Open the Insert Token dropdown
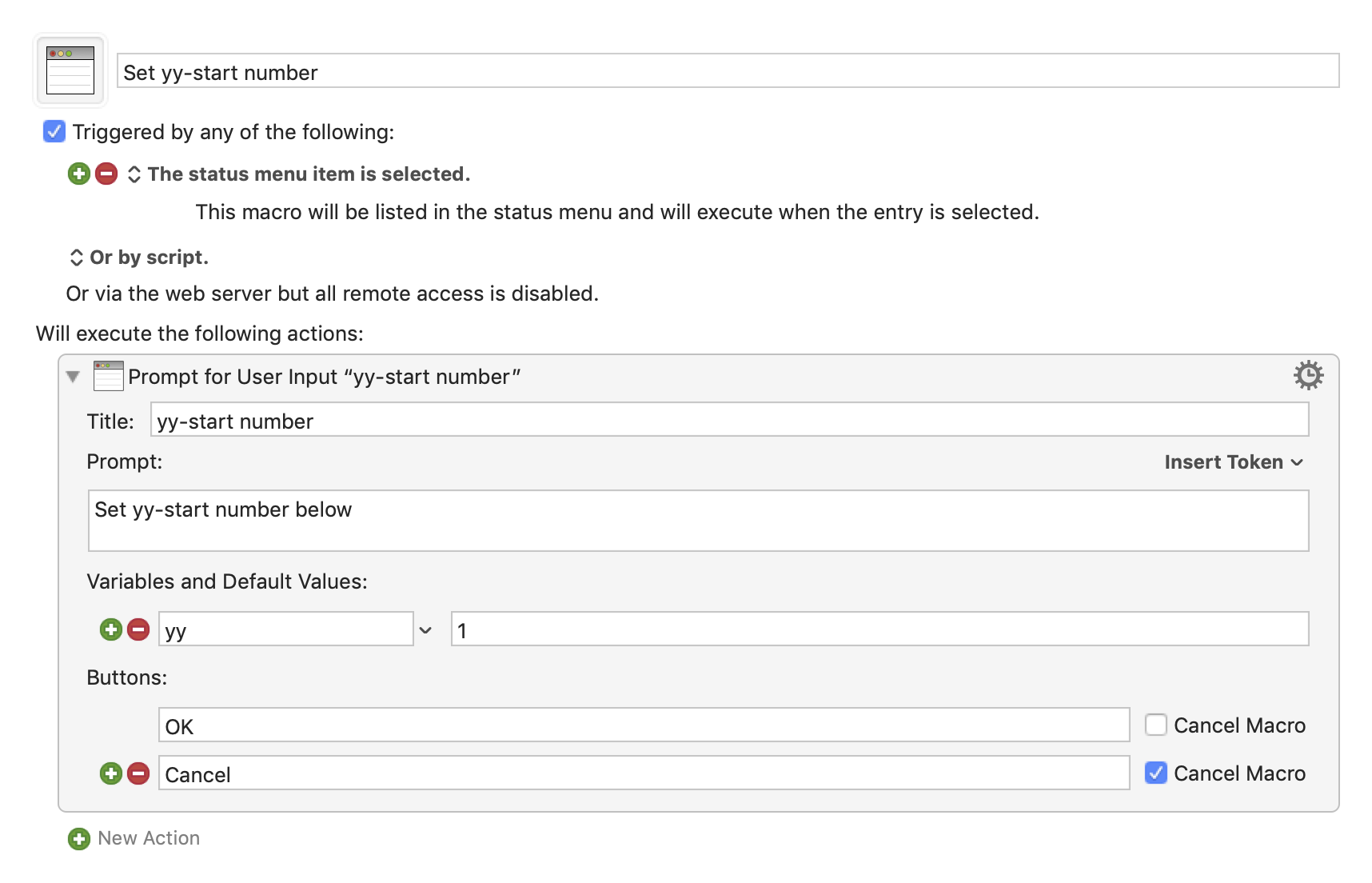 (1234, 462)
